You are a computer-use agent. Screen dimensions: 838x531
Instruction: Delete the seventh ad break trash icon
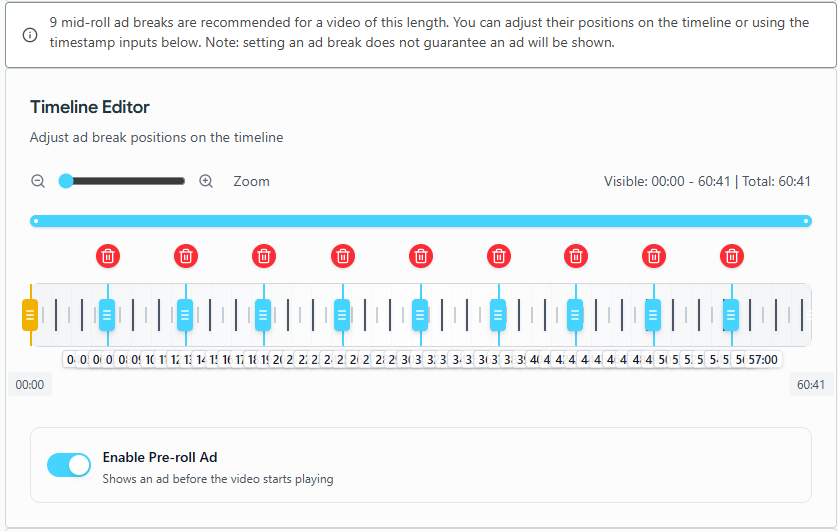point(576,256)
